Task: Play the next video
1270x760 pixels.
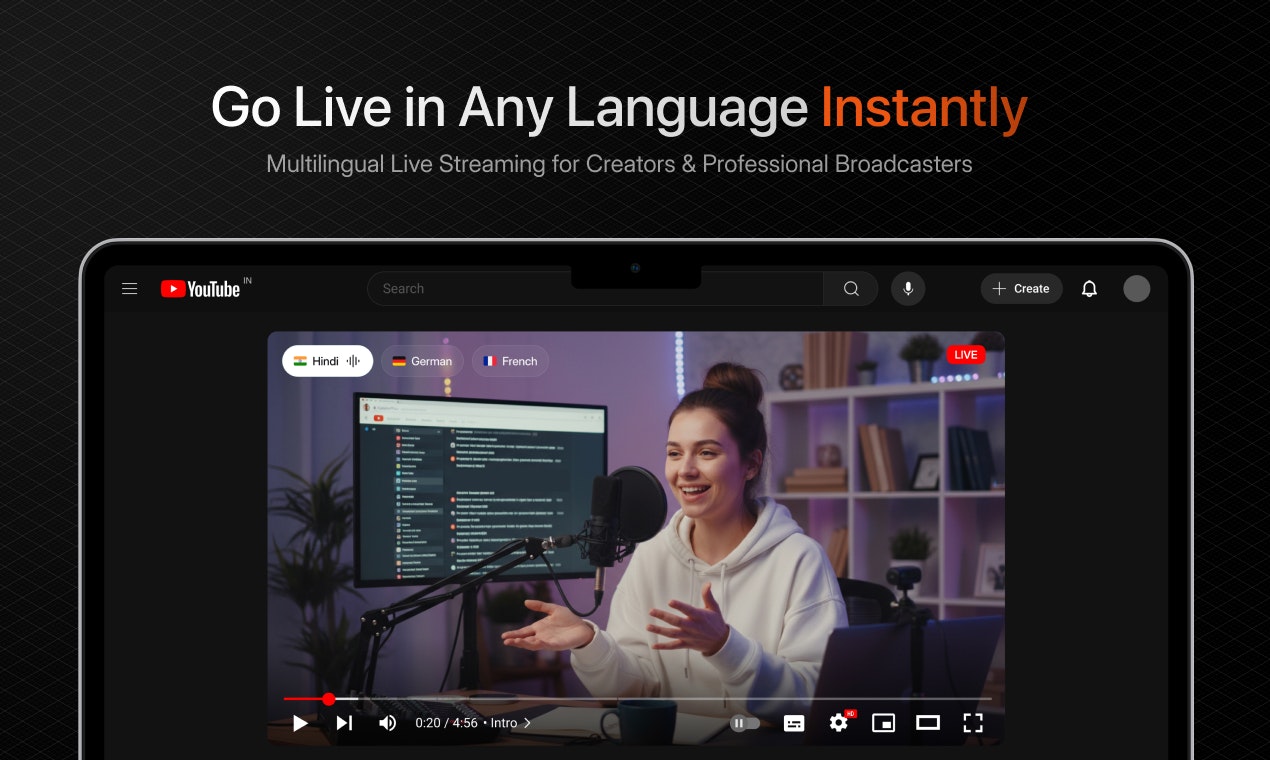Action: coord(344,722)
